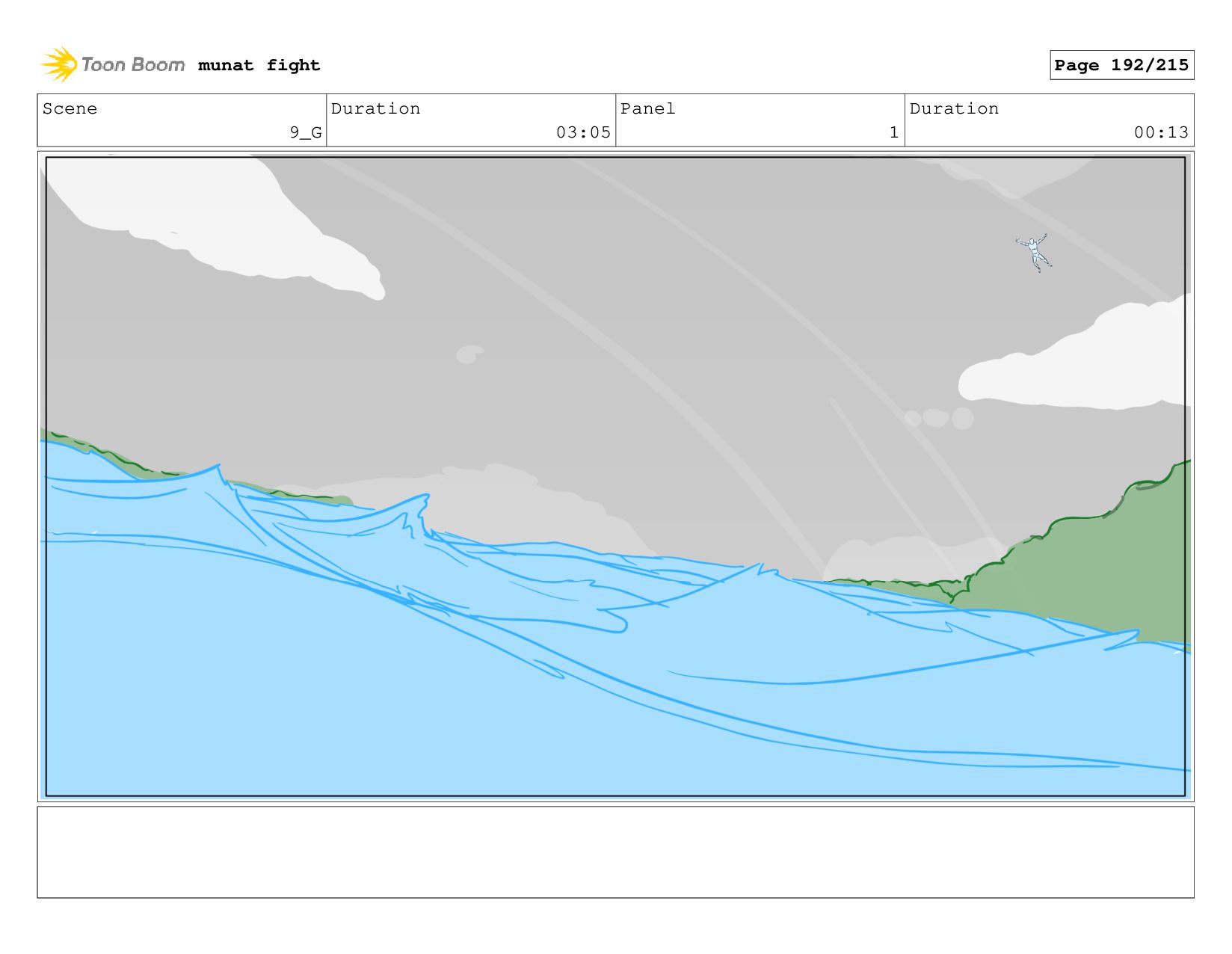Click the 'Page 192/215' indicator
1232x954 pixels.
[1121, 65]
